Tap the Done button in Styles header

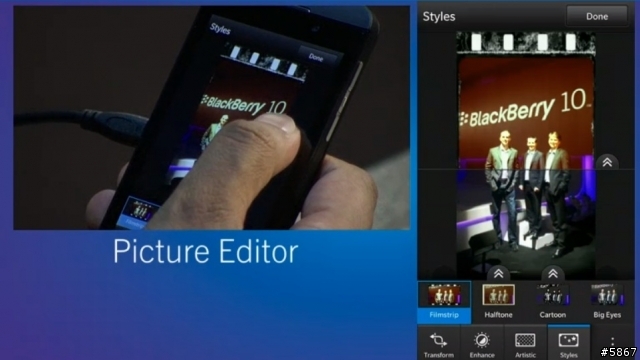(597, 16)
